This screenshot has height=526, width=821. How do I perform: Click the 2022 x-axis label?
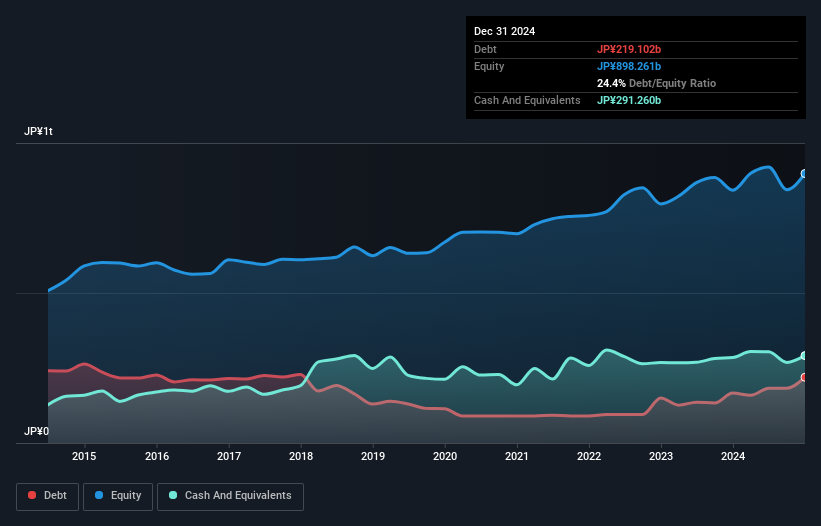pos(589,456)
